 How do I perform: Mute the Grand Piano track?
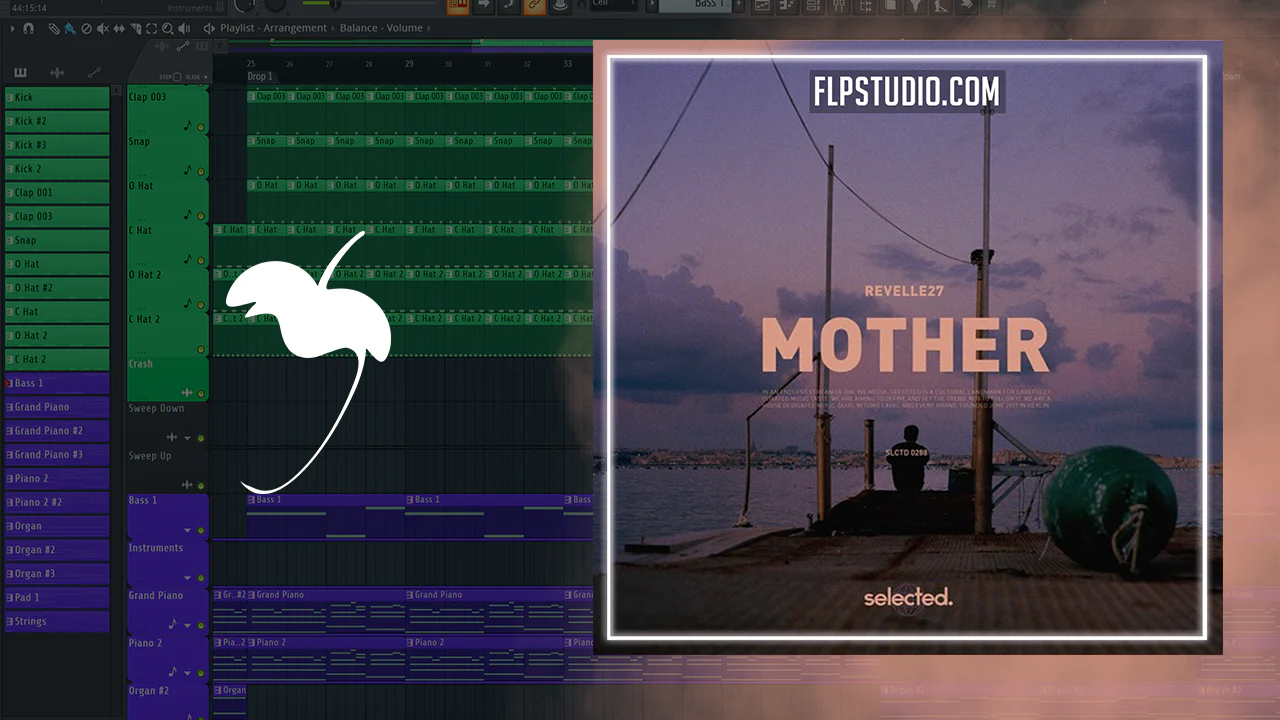coord(201,625)
